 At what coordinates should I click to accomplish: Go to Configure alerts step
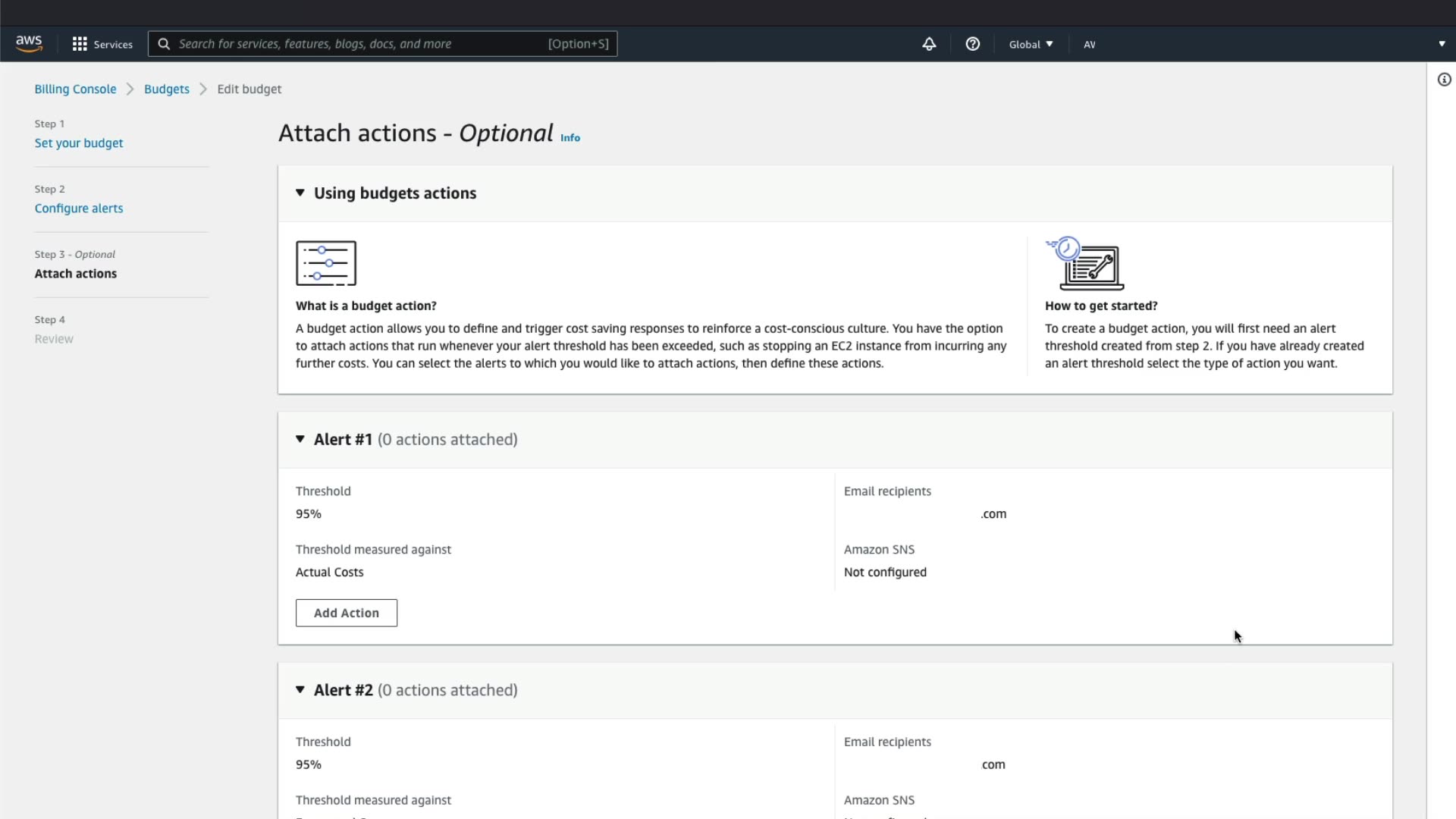tap(79, 208)
